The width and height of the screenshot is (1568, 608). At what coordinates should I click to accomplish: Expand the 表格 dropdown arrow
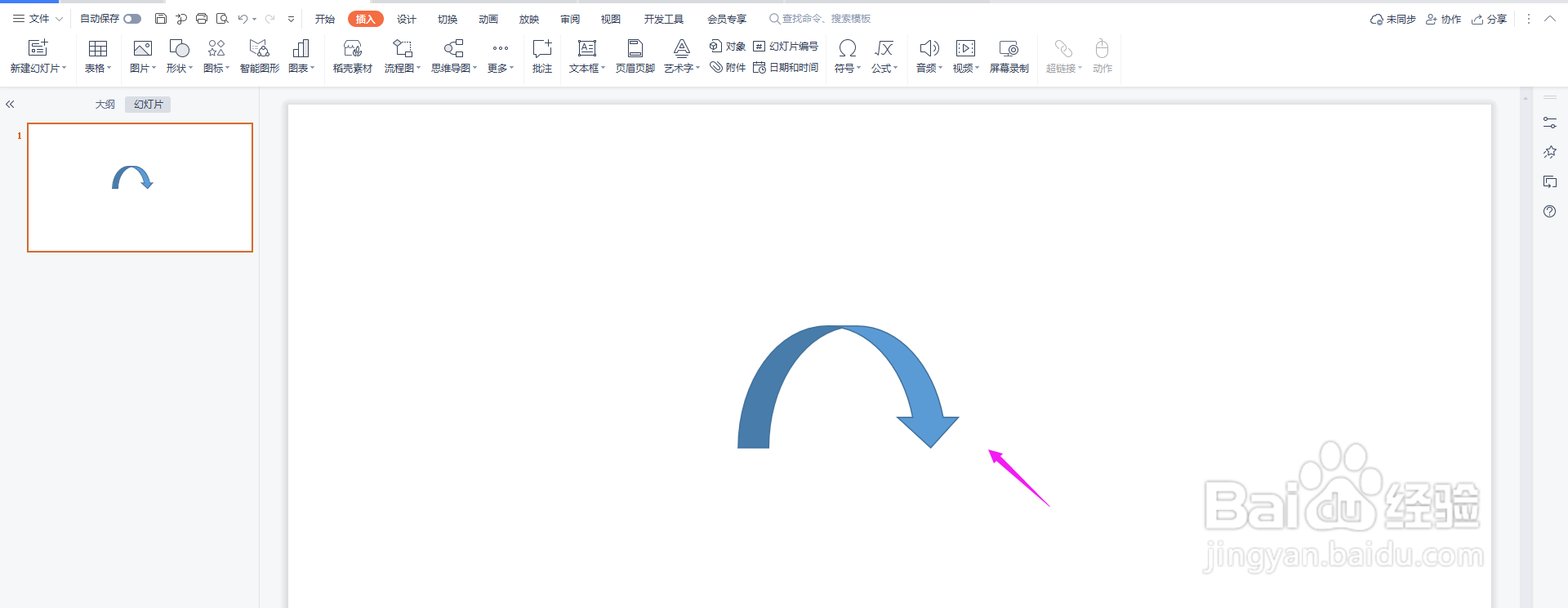coord(109,69)
